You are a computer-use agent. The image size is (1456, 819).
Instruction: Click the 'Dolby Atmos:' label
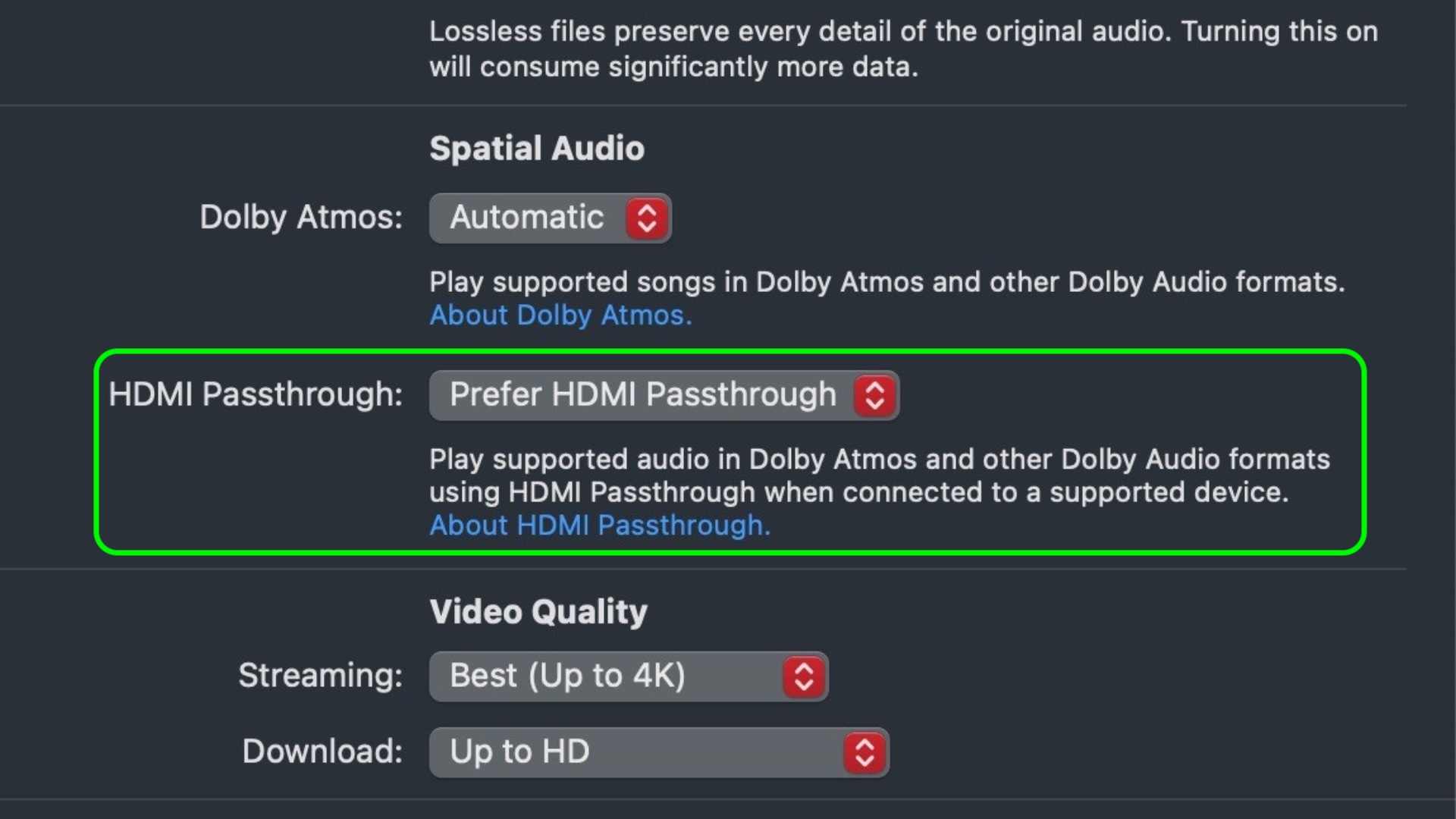point(301,218)
